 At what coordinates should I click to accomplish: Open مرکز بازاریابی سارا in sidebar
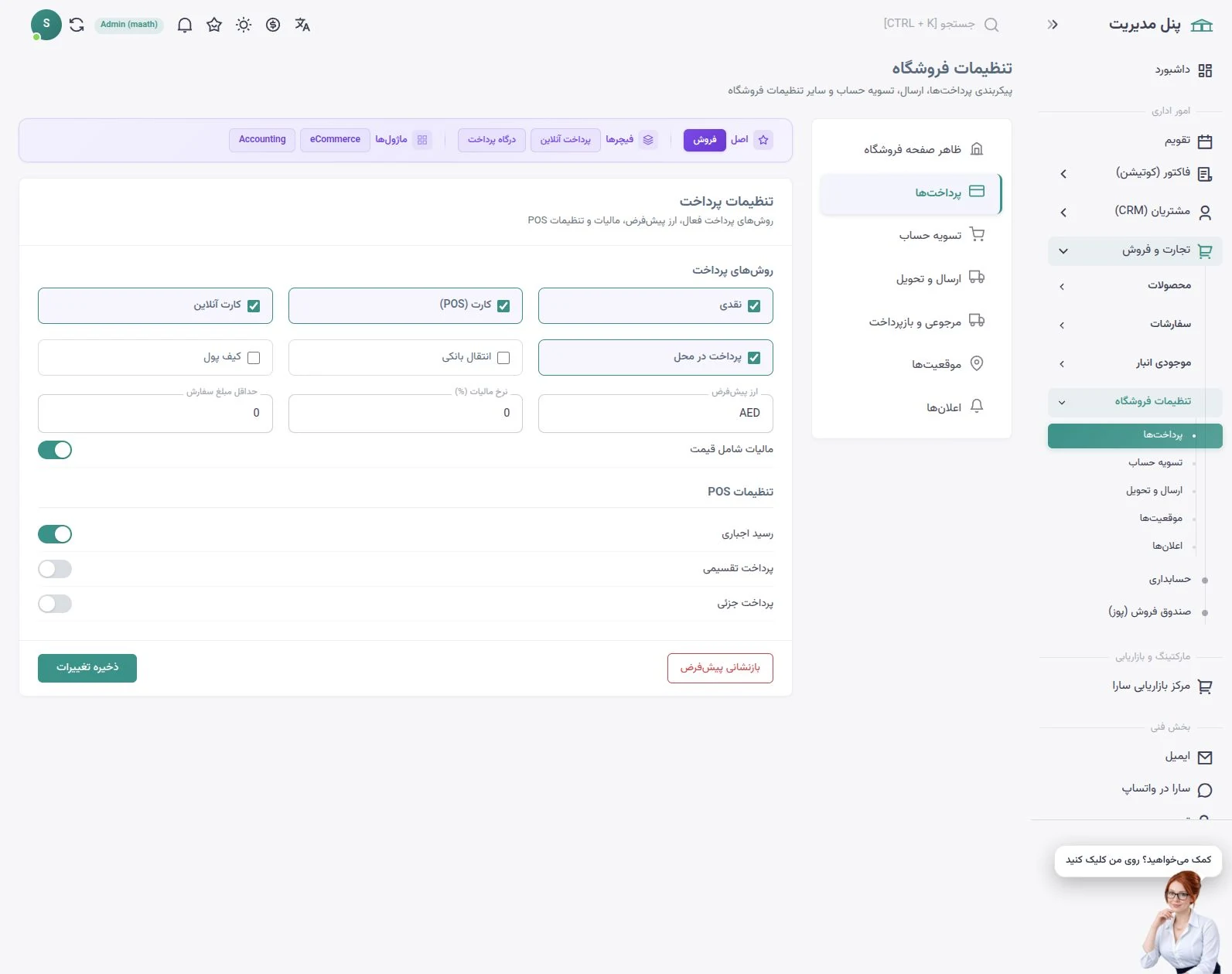point(1135,686)
